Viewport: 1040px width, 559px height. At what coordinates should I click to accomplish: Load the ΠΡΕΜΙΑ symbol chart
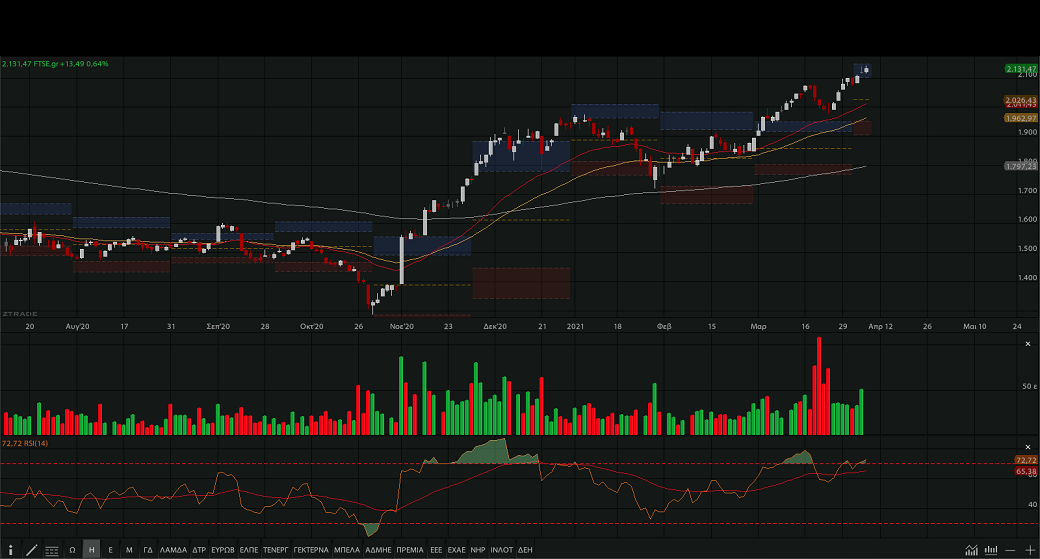[x=410, y=550]
